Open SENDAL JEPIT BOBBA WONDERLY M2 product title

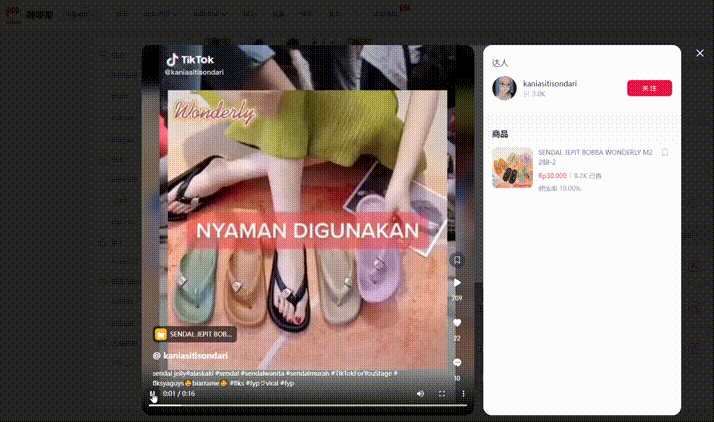point(595,157)
